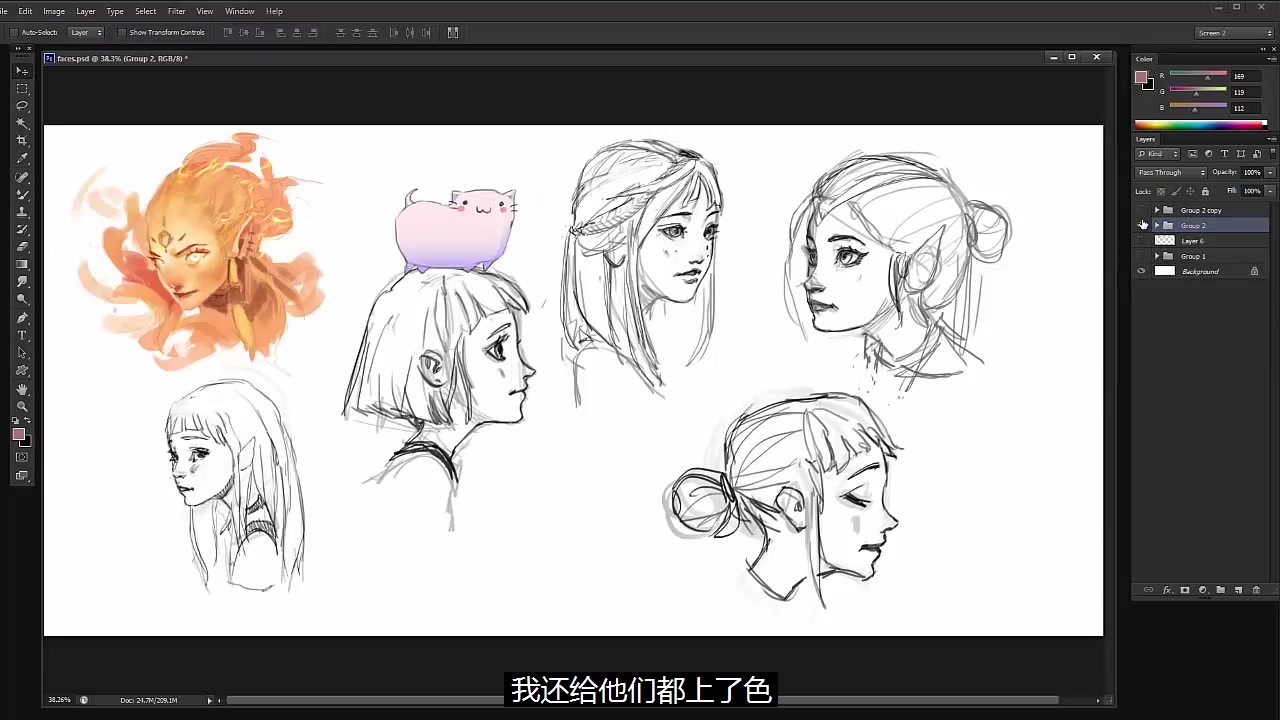Enable the Auto-Select checkbox
The height and width of the screenshot is (720, 1280).
(15, 32)
